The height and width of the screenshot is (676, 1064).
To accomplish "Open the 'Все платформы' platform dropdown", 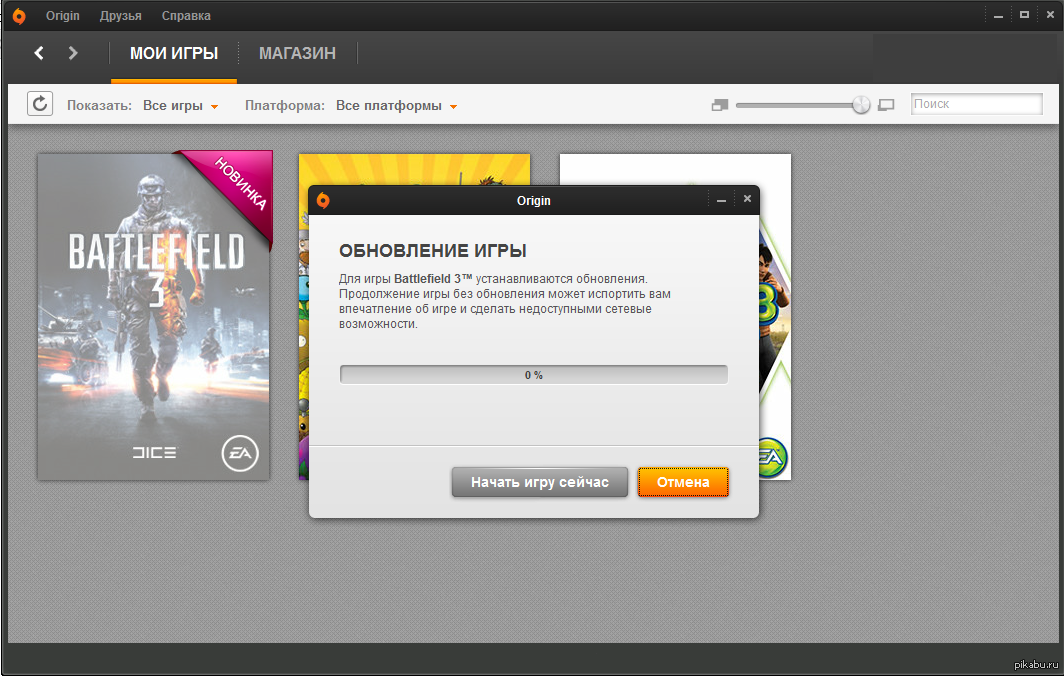I will coord(396,106).
